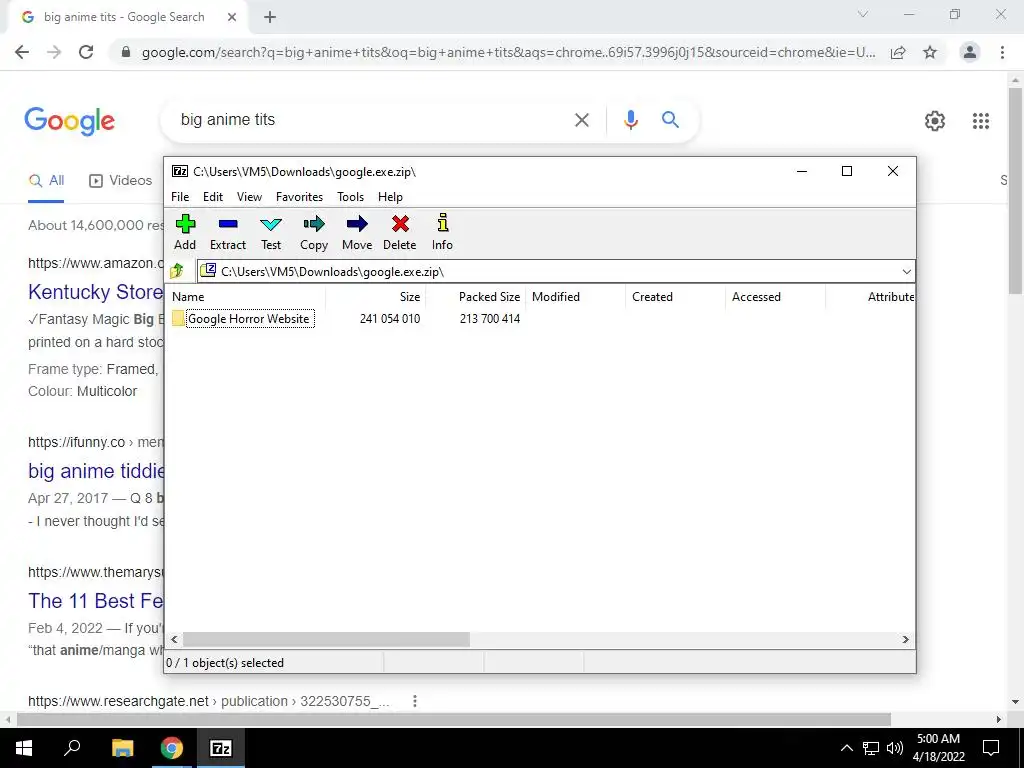Open Google settings gear
1024x768 pixels.
935,121
